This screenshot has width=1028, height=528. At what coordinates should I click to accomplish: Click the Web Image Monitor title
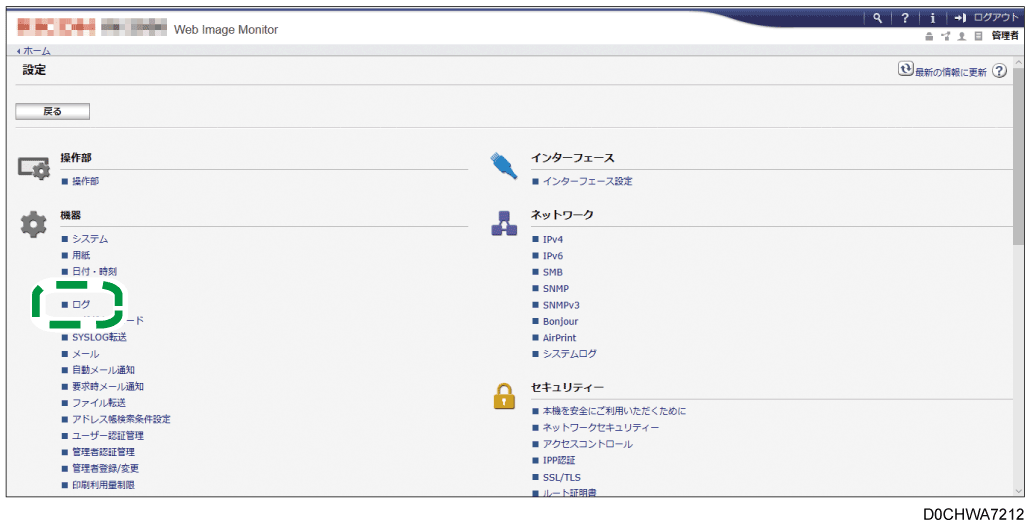click(x=226, y=30)
